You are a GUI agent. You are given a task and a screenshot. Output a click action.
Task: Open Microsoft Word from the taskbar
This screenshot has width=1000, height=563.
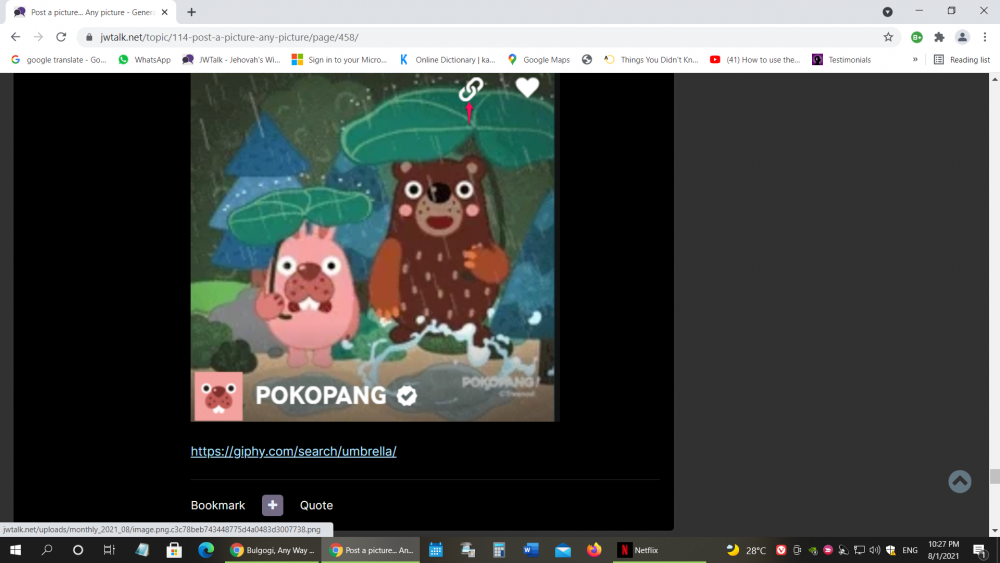(530, 550)
